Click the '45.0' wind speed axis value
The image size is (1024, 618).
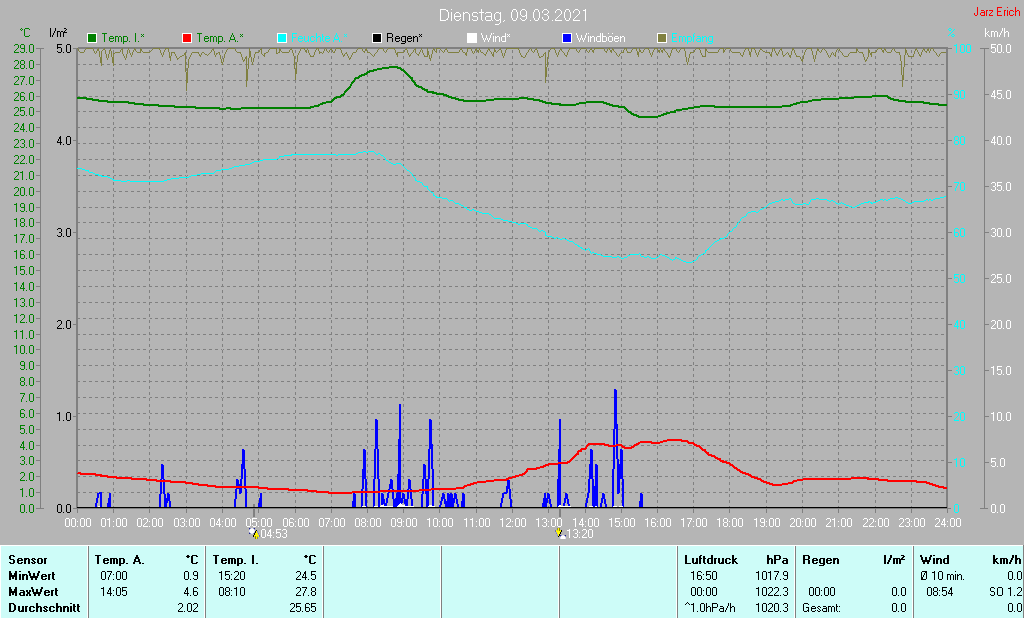[1000, 95]
